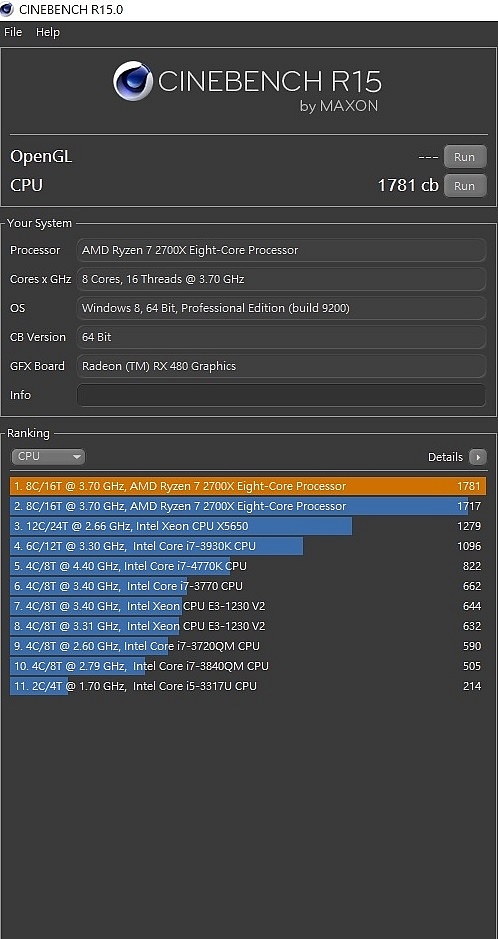The width and height of the screenshot is (498, 939).
Task: Select the Core i7-3720QM ranking entry
Action: 248,646
